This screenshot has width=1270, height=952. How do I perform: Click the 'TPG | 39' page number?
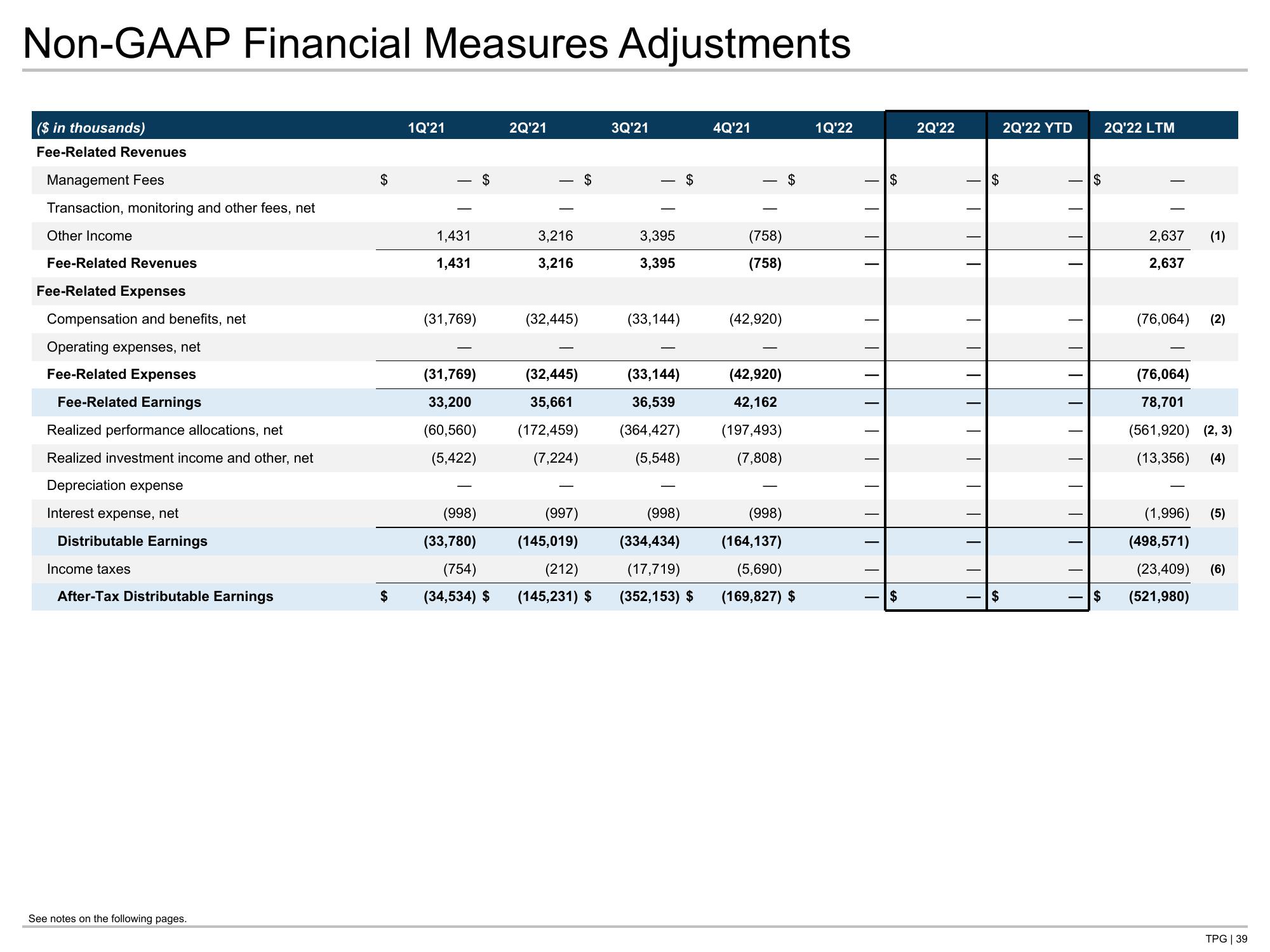tap(1227, 939)
